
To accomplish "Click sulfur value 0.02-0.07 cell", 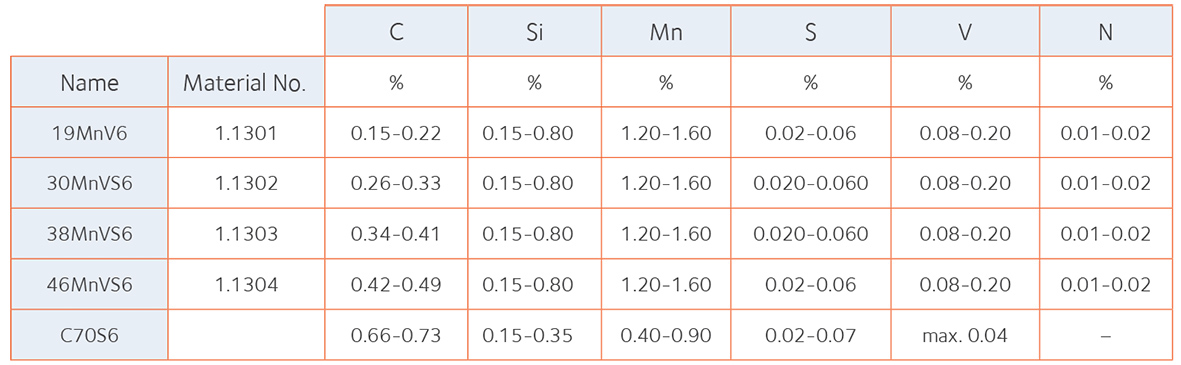I will point(810,335).
